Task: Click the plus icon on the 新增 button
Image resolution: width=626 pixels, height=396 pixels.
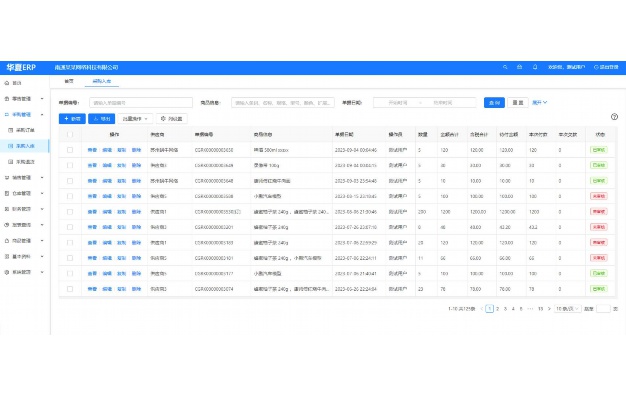Action: [x=66, y=119]
